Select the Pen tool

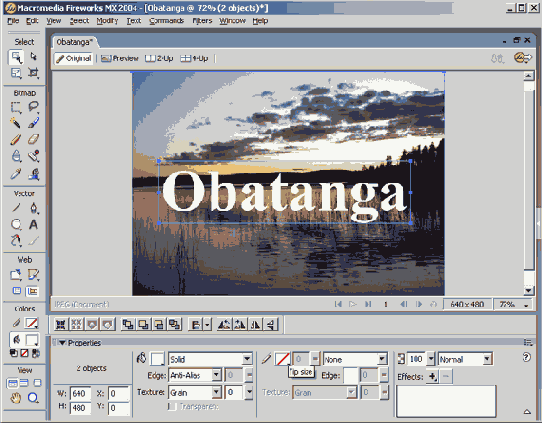[33, 208]
